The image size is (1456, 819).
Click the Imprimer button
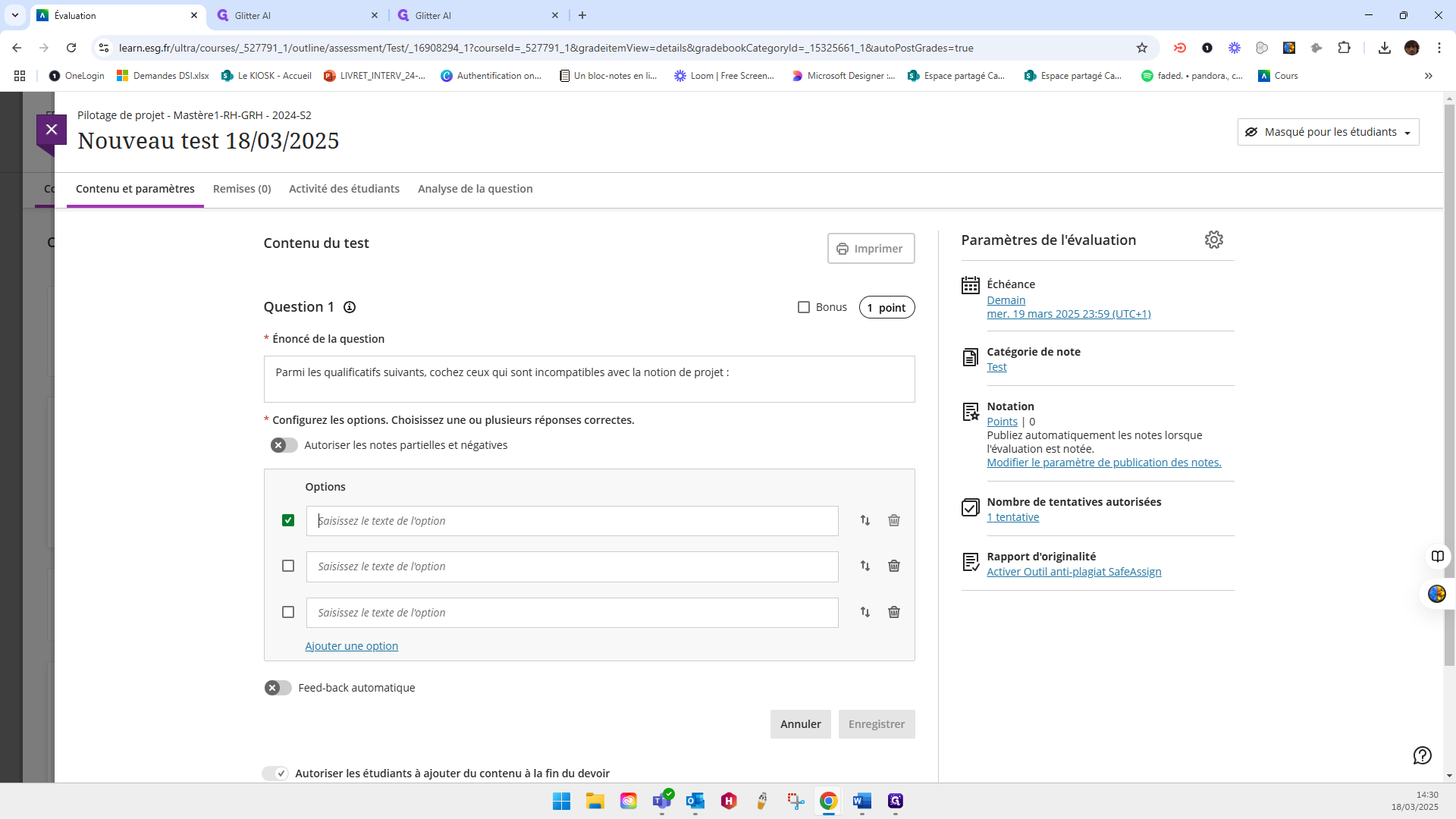click(871, 249)
